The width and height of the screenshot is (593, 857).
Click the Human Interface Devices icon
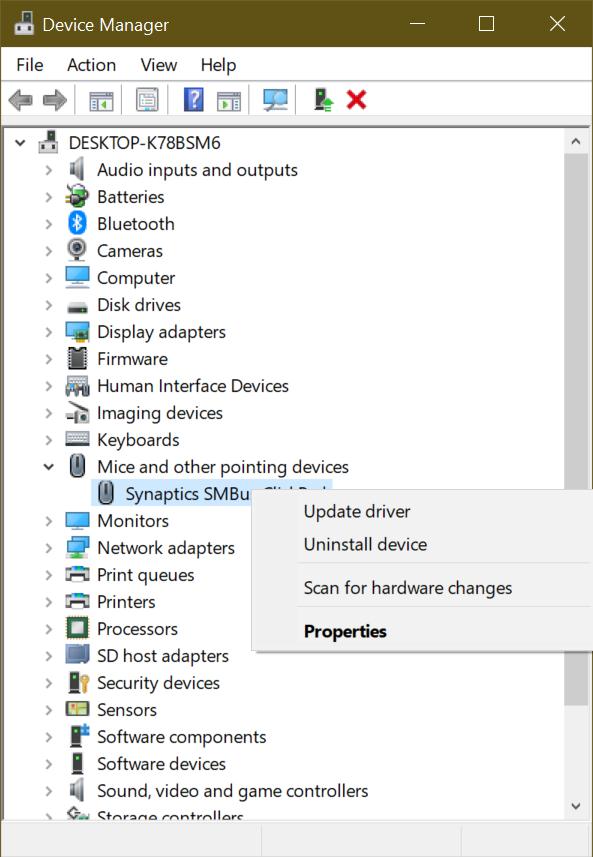pos(77,386)
